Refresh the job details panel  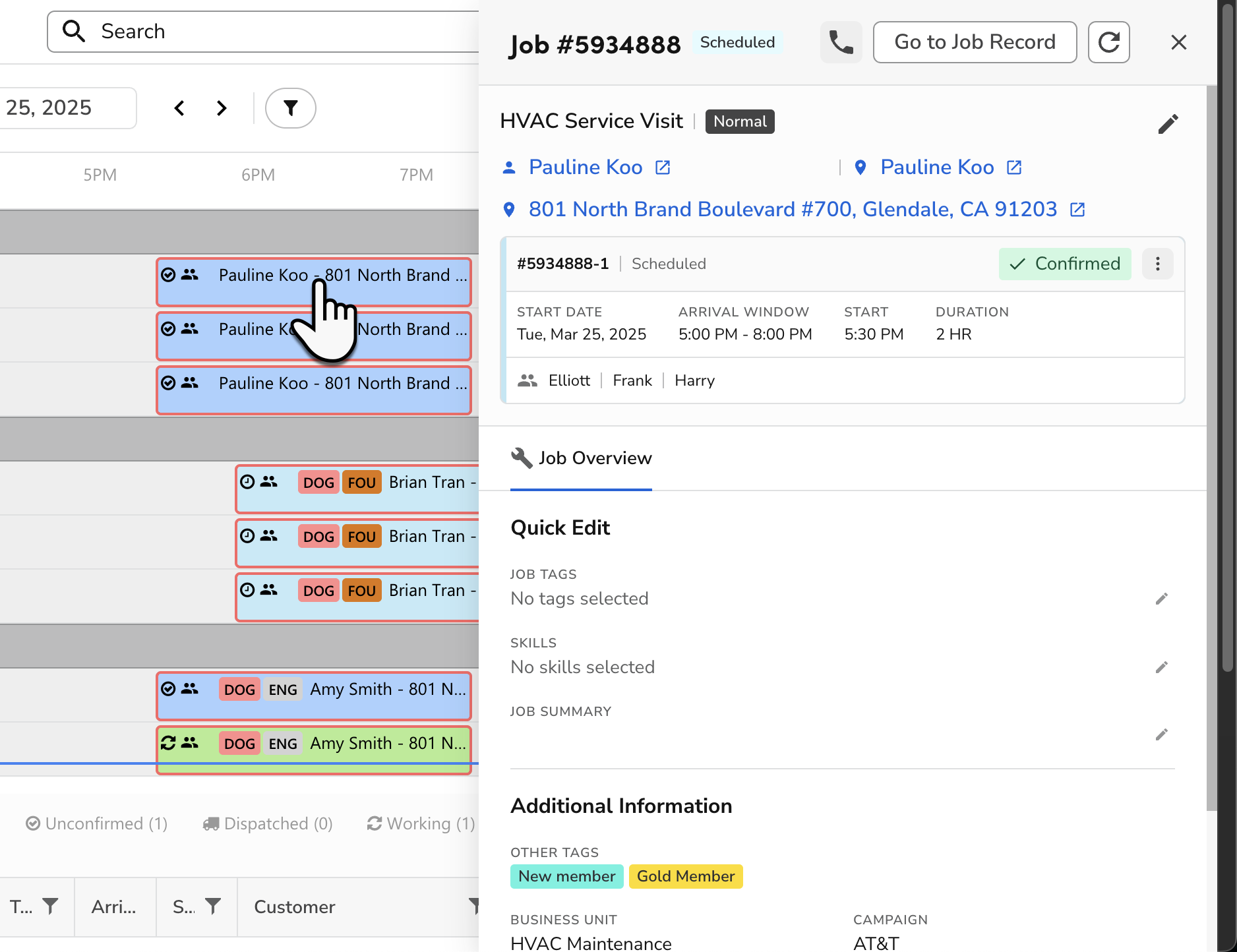1108,42
